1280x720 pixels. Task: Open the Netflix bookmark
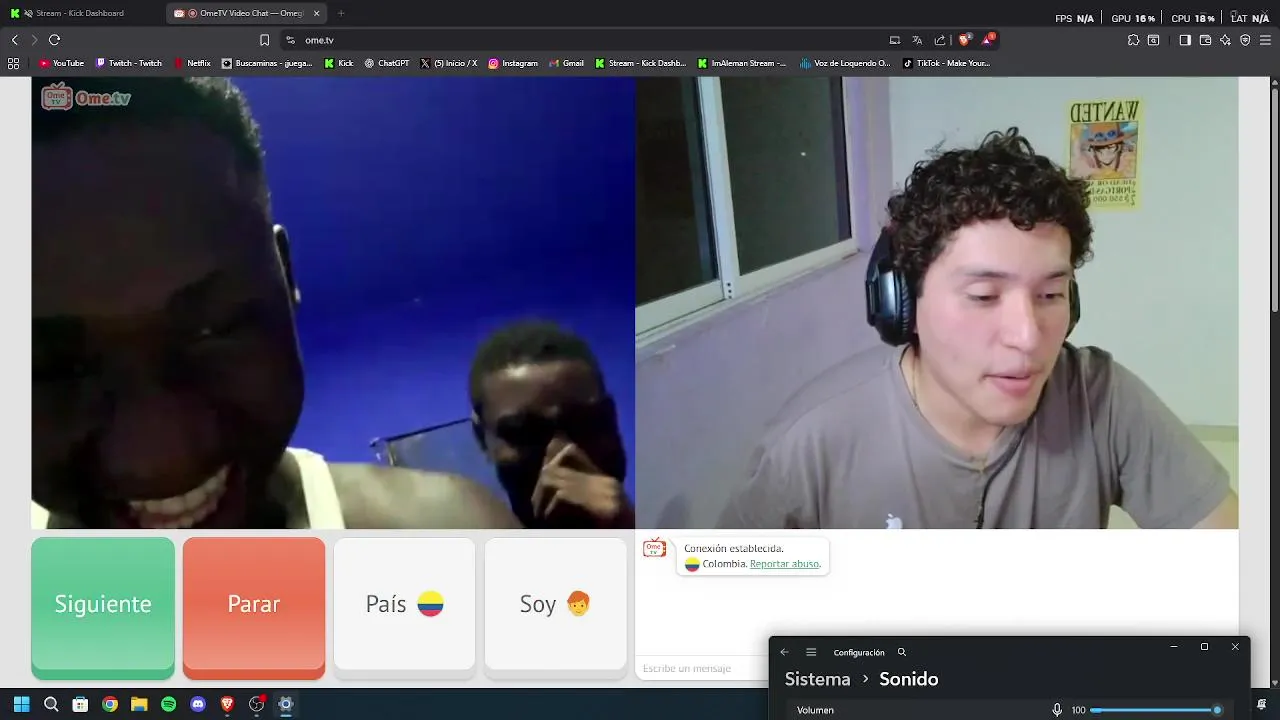click(192, 63)
